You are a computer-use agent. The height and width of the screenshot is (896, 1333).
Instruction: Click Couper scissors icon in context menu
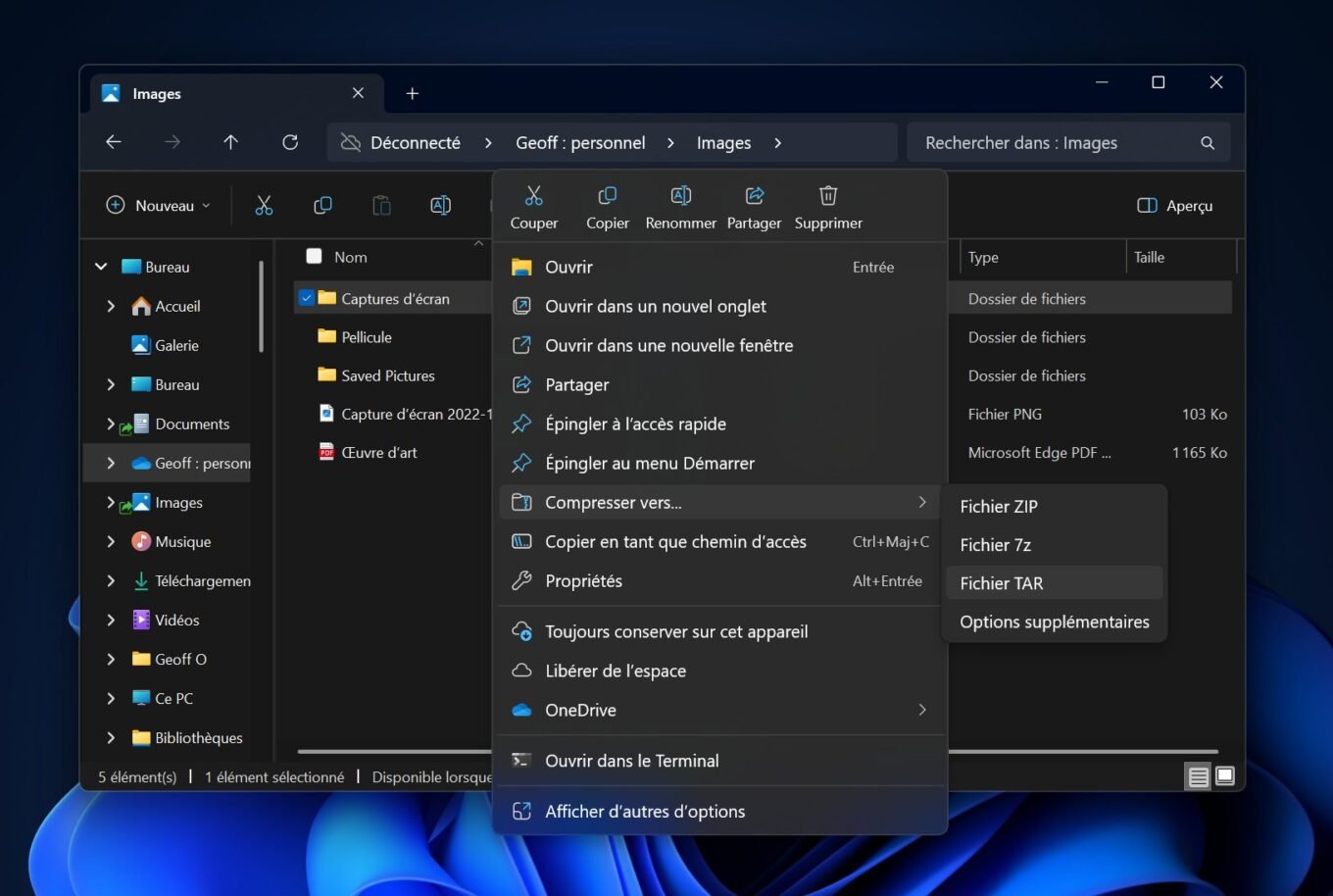pyautogui.click(x=533, y=195)
